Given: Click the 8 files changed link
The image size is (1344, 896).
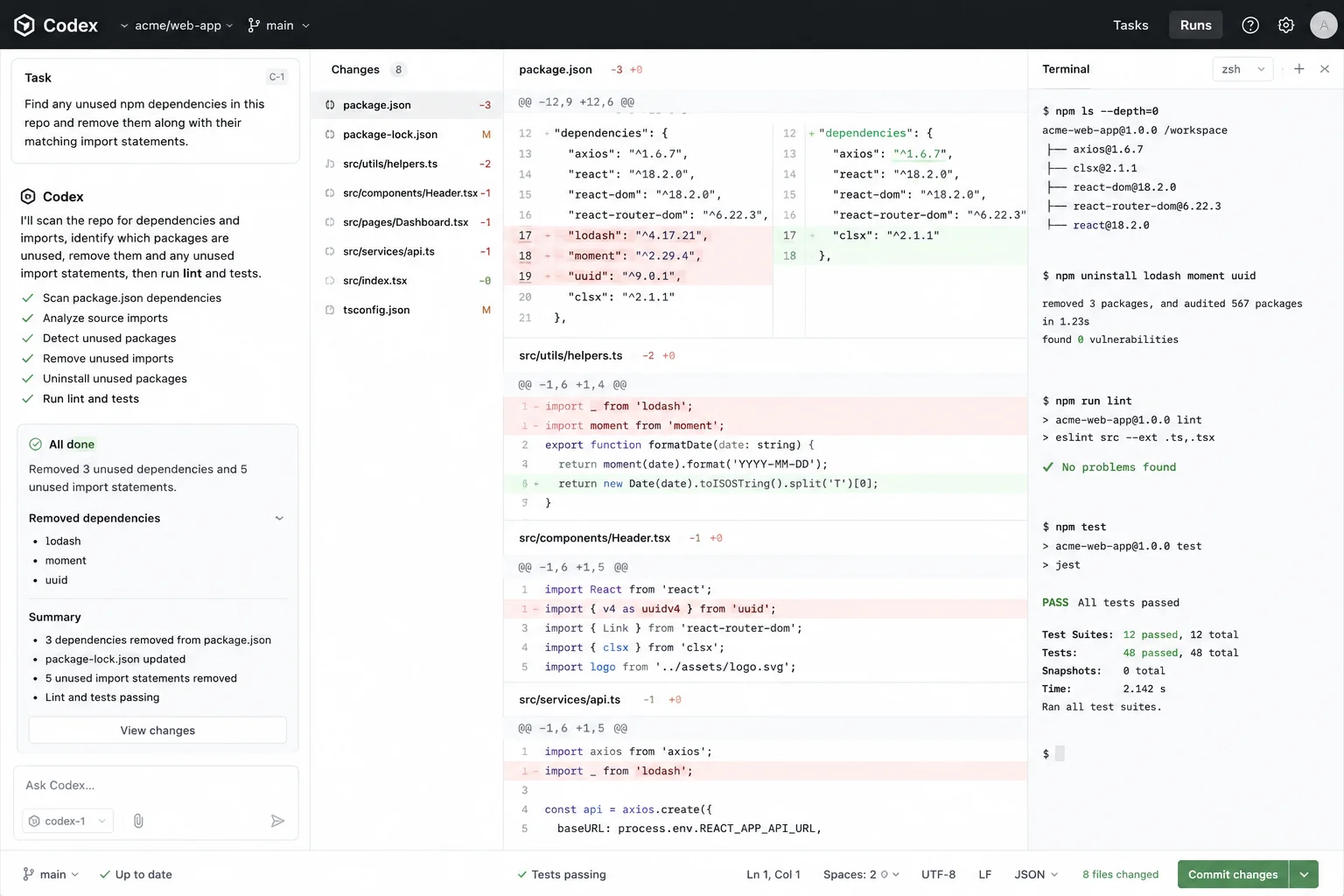Looking at the screenshot, I should tap(1120, 874).
